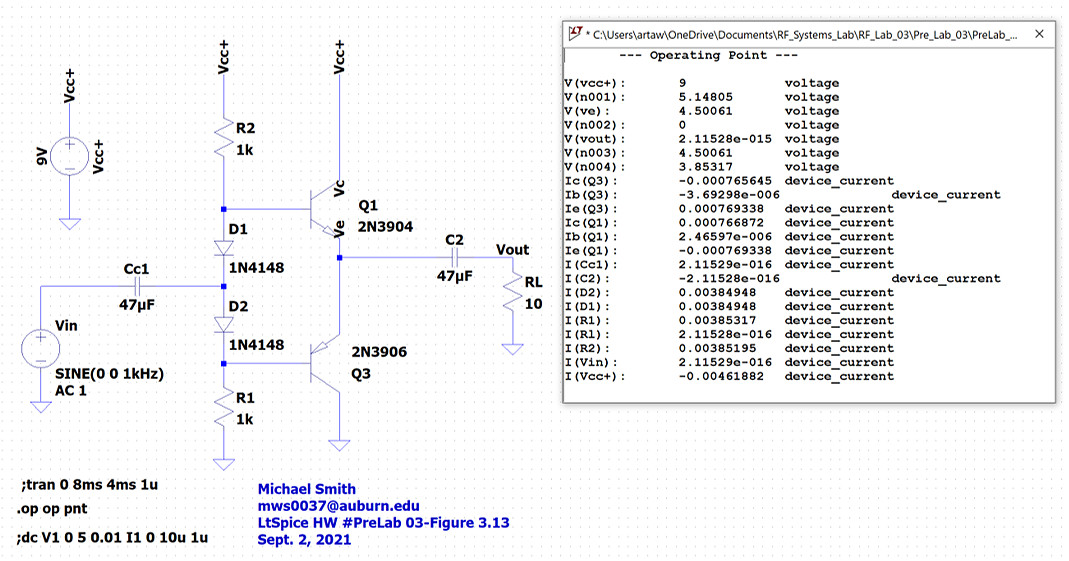Click the Vc net label on Q1 collector
Screen dimensions: 1069x561
(339, 188)
